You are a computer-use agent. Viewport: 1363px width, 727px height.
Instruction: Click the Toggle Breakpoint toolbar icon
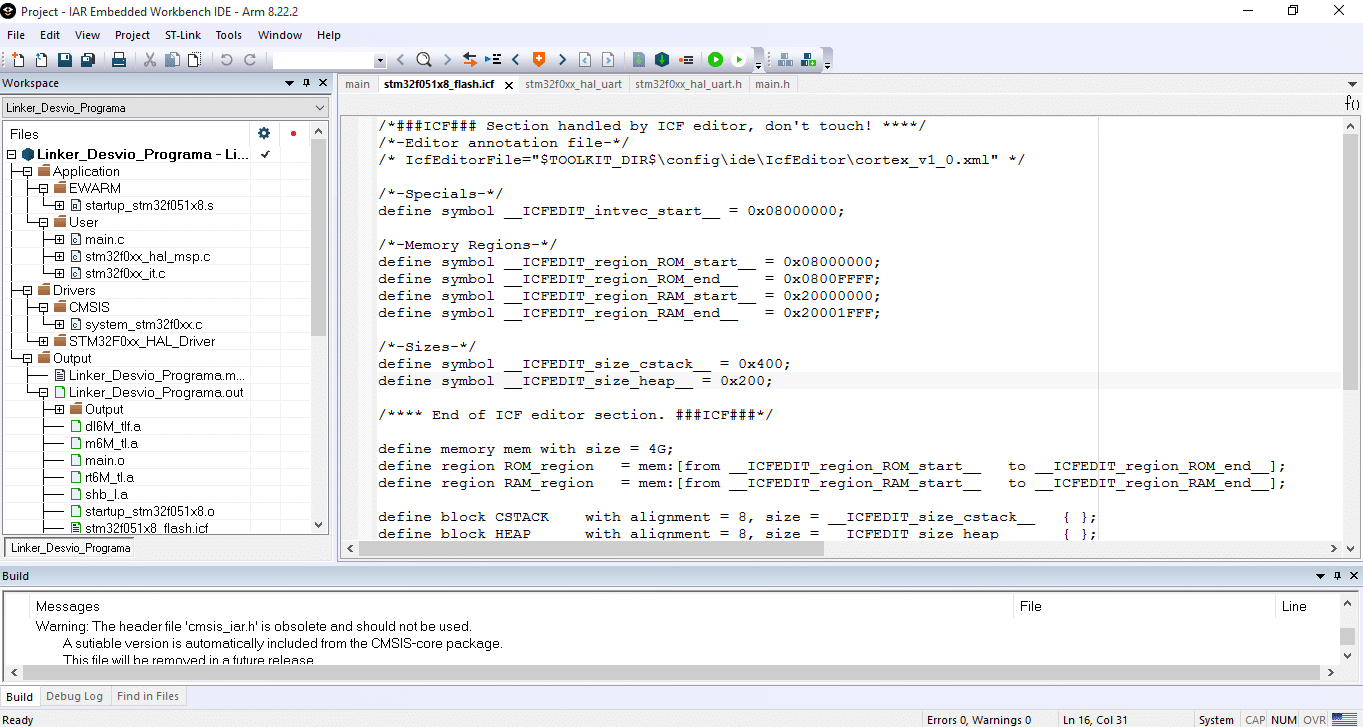pos(686,60)
